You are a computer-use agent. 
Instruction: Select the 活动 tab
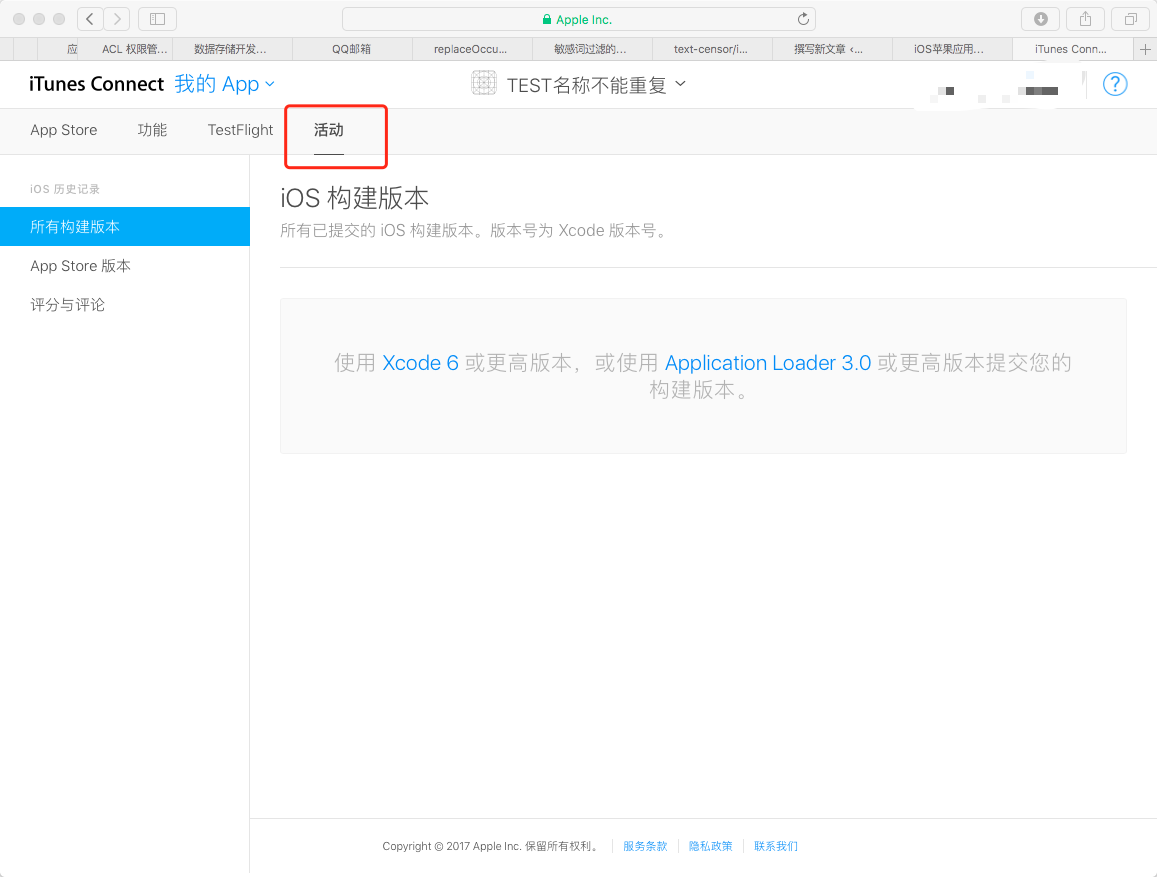[329, 131]
